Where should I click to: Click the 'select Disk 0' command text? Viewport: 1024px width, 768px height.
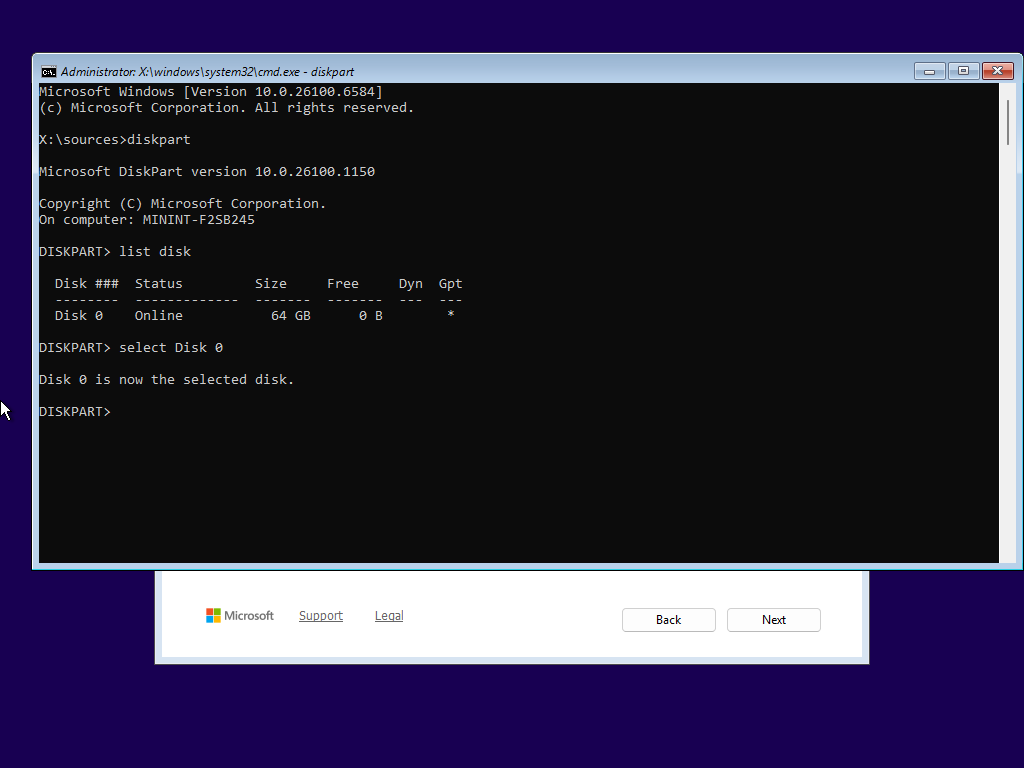[170, 348]
